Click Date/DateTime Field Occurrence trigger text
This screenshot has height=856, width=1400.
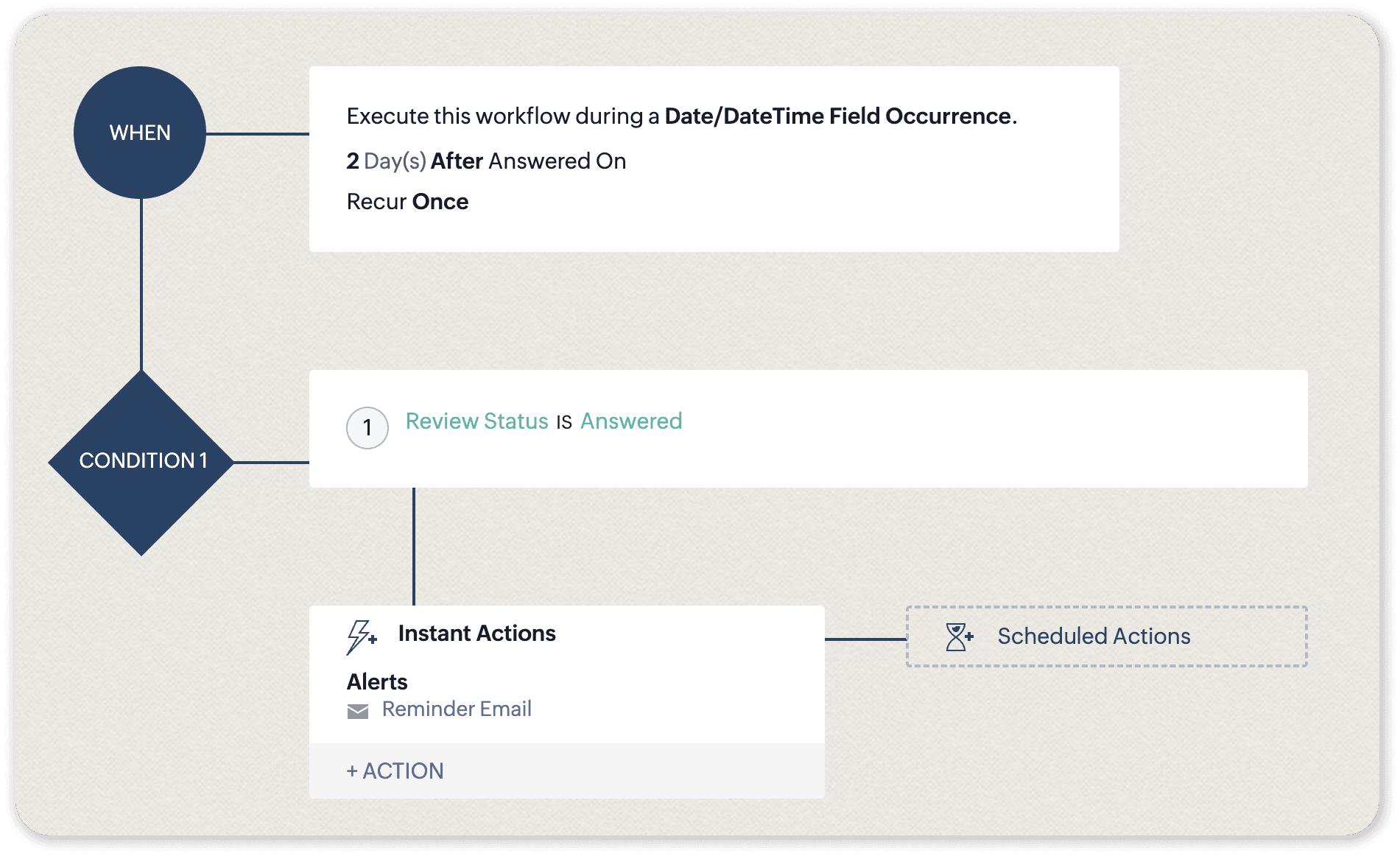click(x=837, y=116)
